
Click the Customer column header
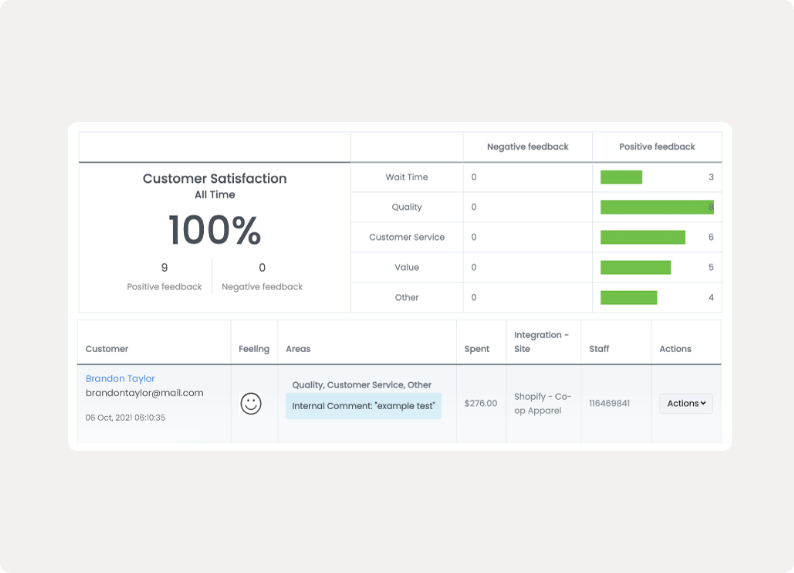(x=107, y=349)
